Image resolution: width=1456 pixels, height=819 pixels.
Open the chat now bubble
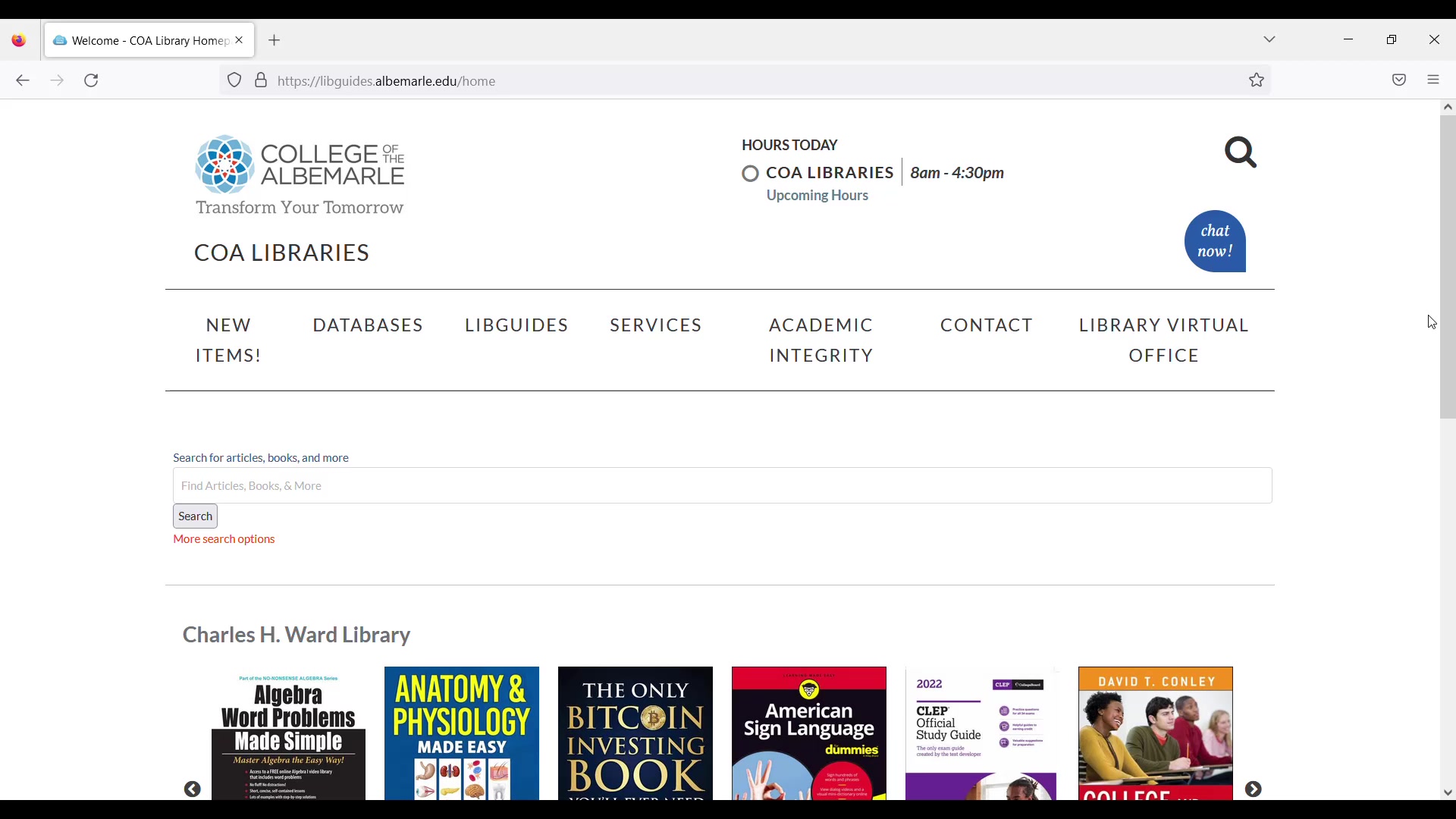click(1216, 241)
